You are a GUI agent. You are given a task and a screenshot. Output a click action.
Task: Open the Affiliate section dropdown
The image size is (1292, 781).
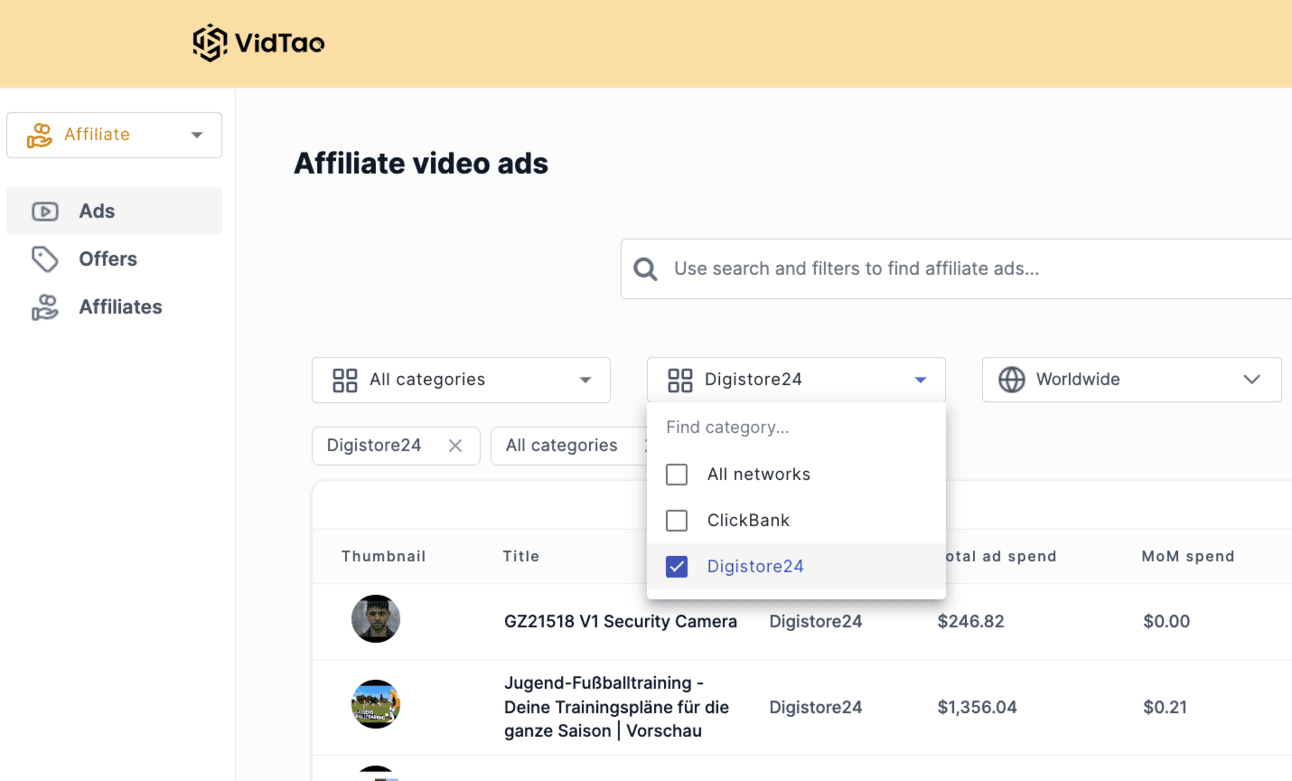click(114, 135)
